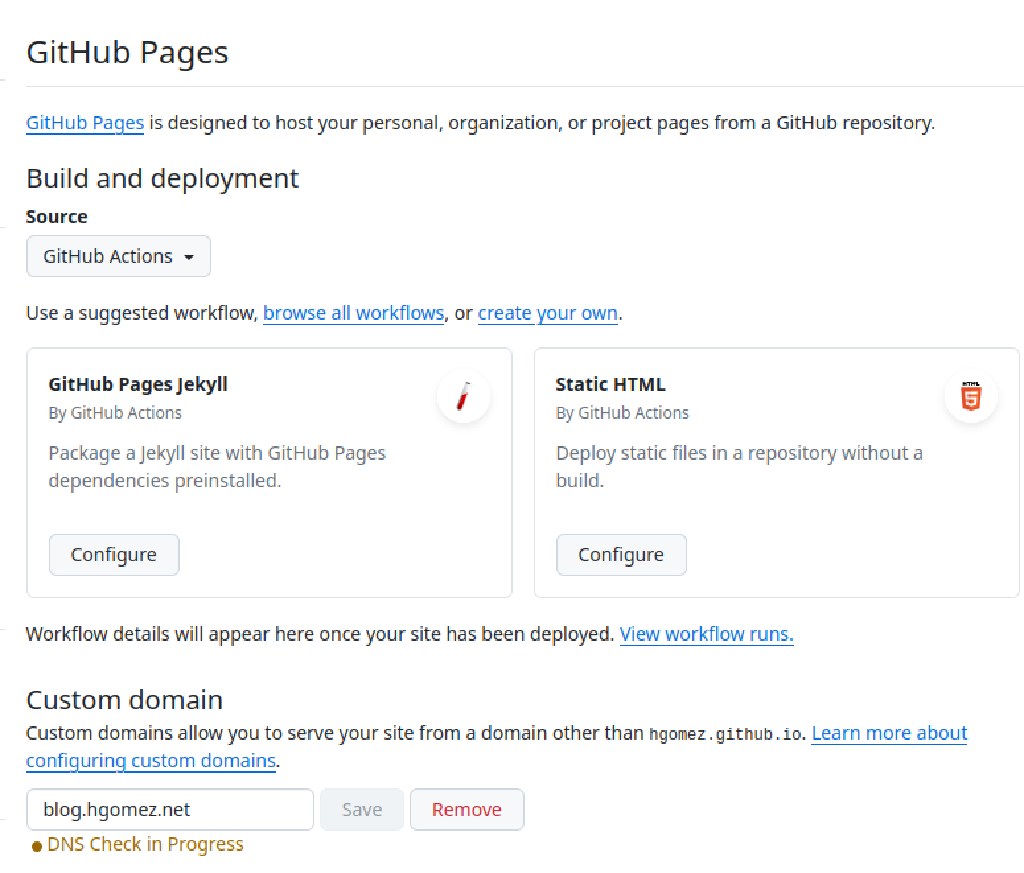Click the DNS check status dot icon
The image size is (1024, 873).
37,846
